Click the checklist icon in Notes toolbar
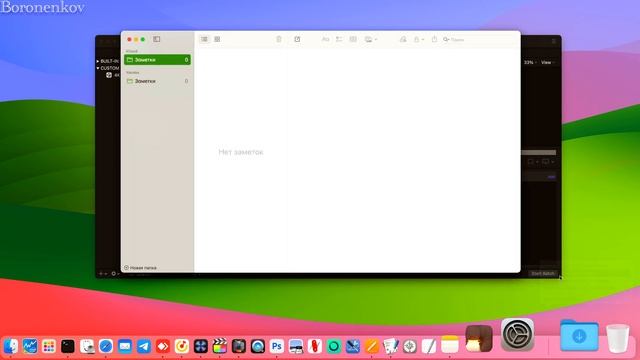Viewport: 640px width, 360px height. coord(339,39)
